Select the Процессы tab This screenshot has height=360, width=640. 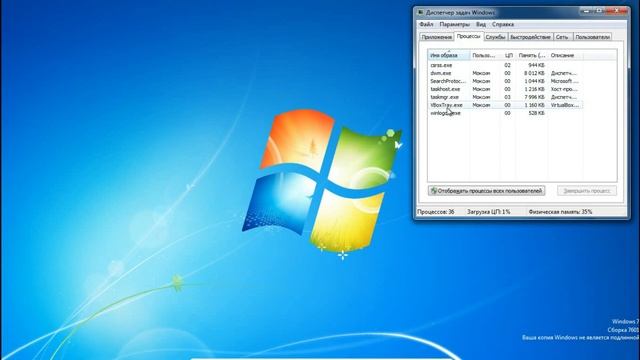(469, 36)
